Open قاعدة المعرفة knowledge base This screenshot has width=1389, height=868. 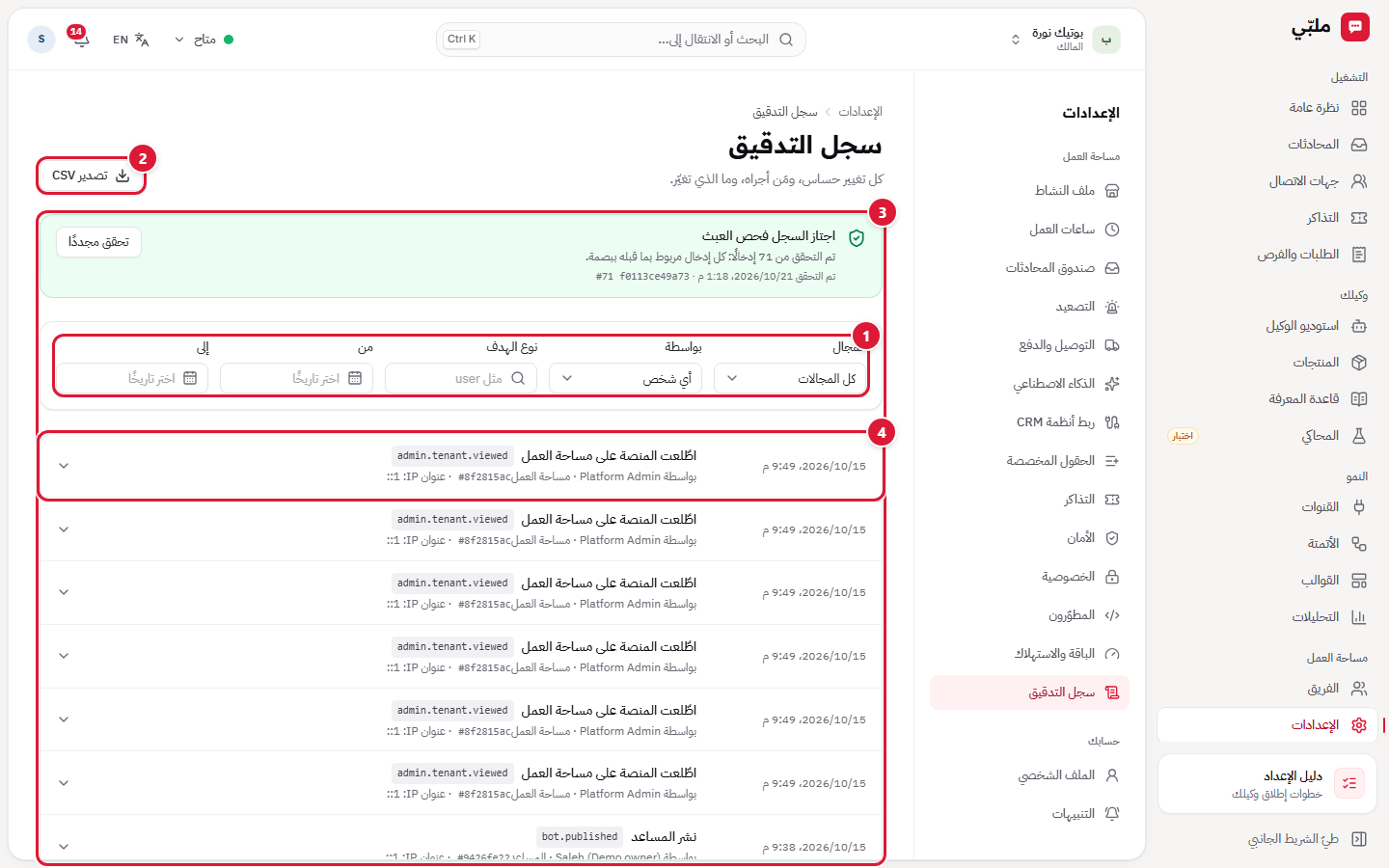1317,399
